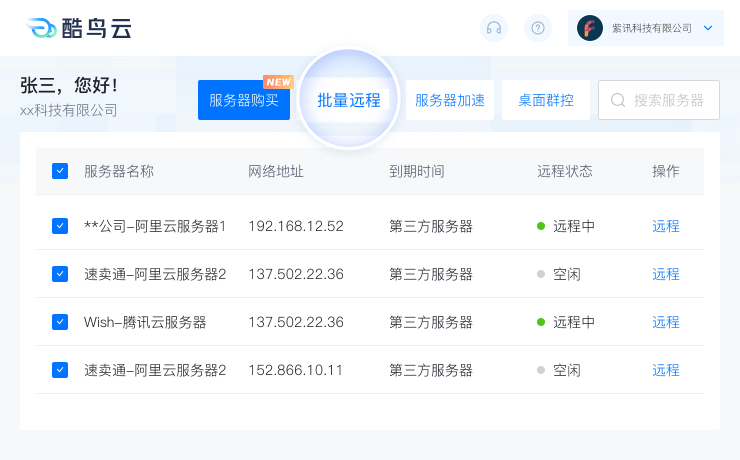Click the Wish-腾讯云服务器 server name
Screen dimensions: 740x460
click(x=145, y=322)
